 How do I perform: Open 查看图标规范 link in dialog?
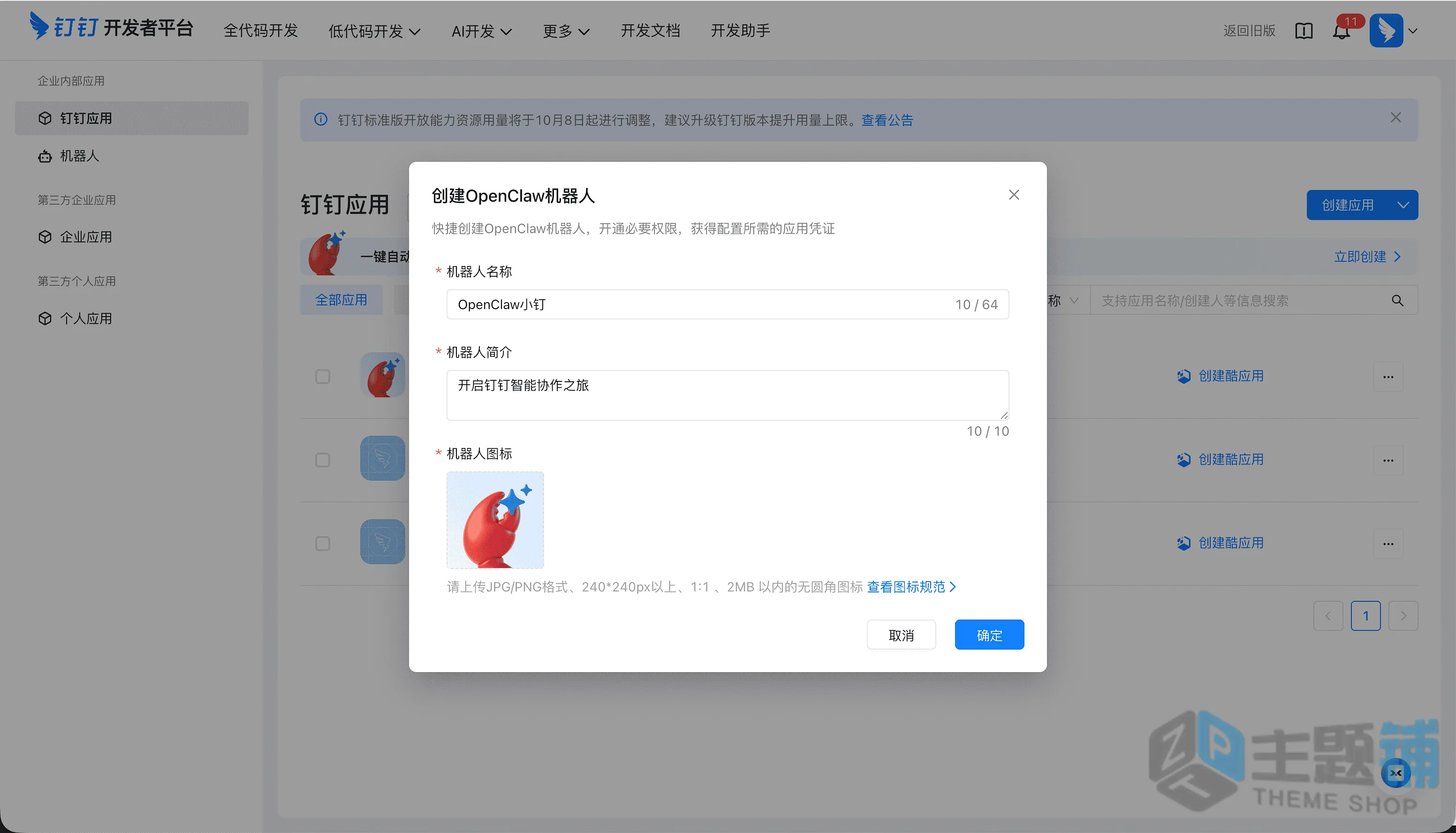pos(911,587)
